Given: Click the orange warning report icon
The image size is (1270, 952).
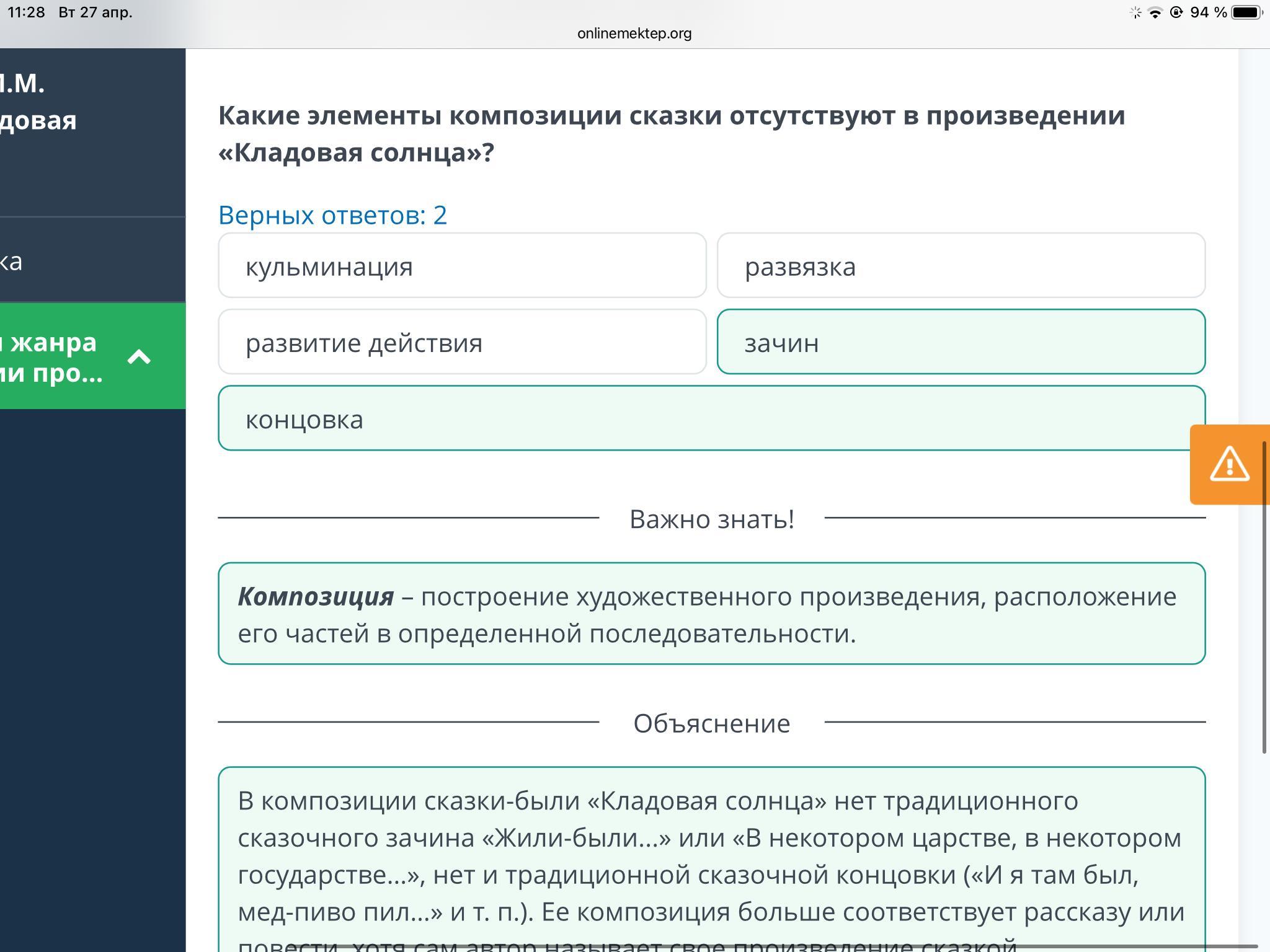Looking at the screenshot, I should click(1229, 464).
